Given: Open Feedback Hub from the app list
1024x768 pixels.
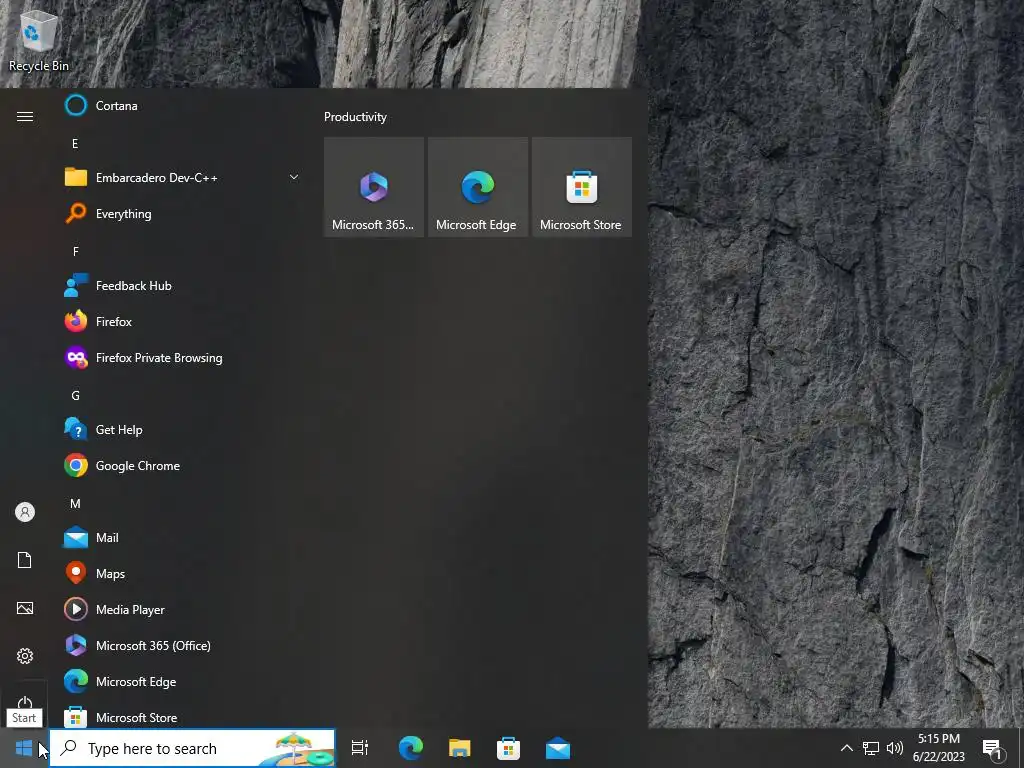Looking at the screenshot, I should [x=182, y=285].
